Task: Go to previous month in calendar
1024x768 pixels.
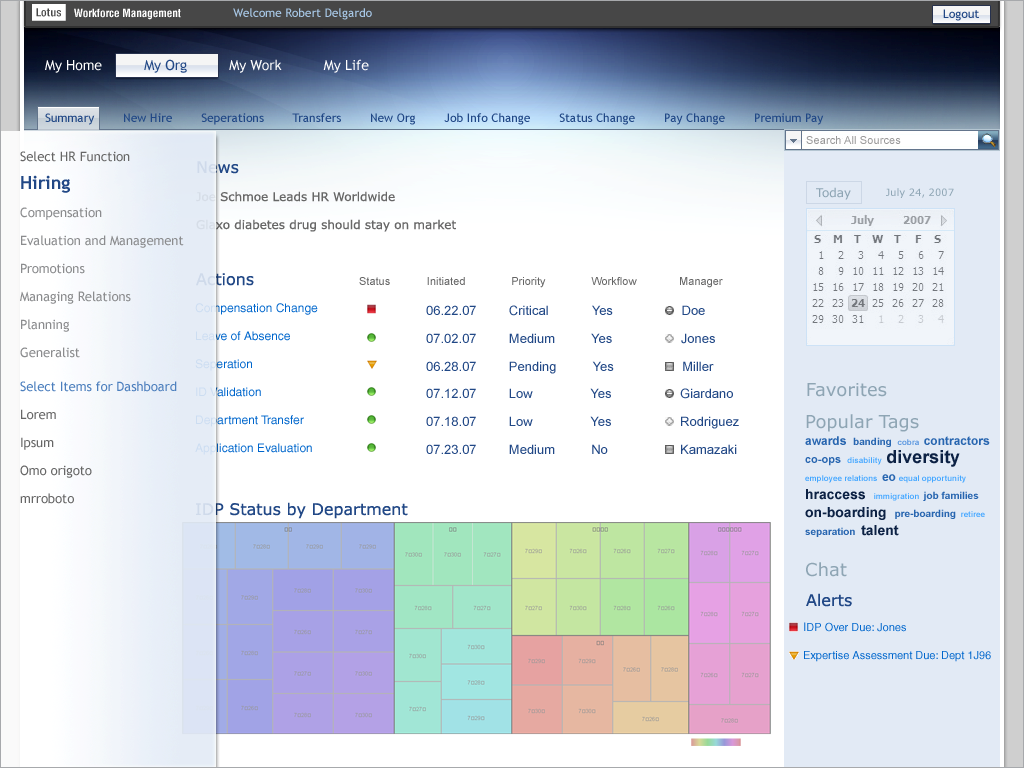Action: (x=819, y=220)
